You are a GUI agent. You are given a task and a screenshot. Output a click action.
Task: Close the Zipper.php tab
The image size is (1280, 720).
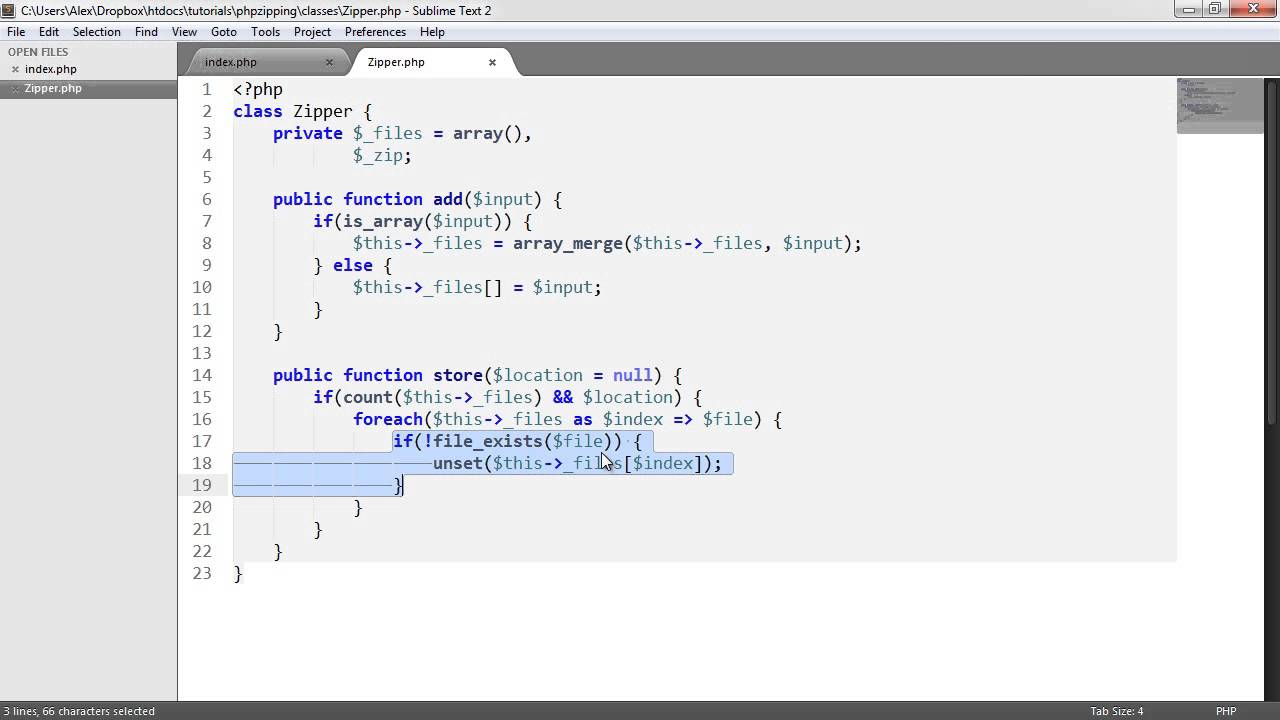tap(492, 62)
